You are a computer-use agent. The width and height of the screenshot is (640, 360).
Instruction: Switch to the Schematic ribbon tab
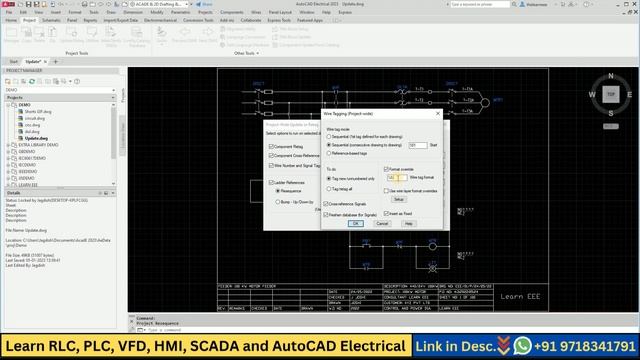51,20
